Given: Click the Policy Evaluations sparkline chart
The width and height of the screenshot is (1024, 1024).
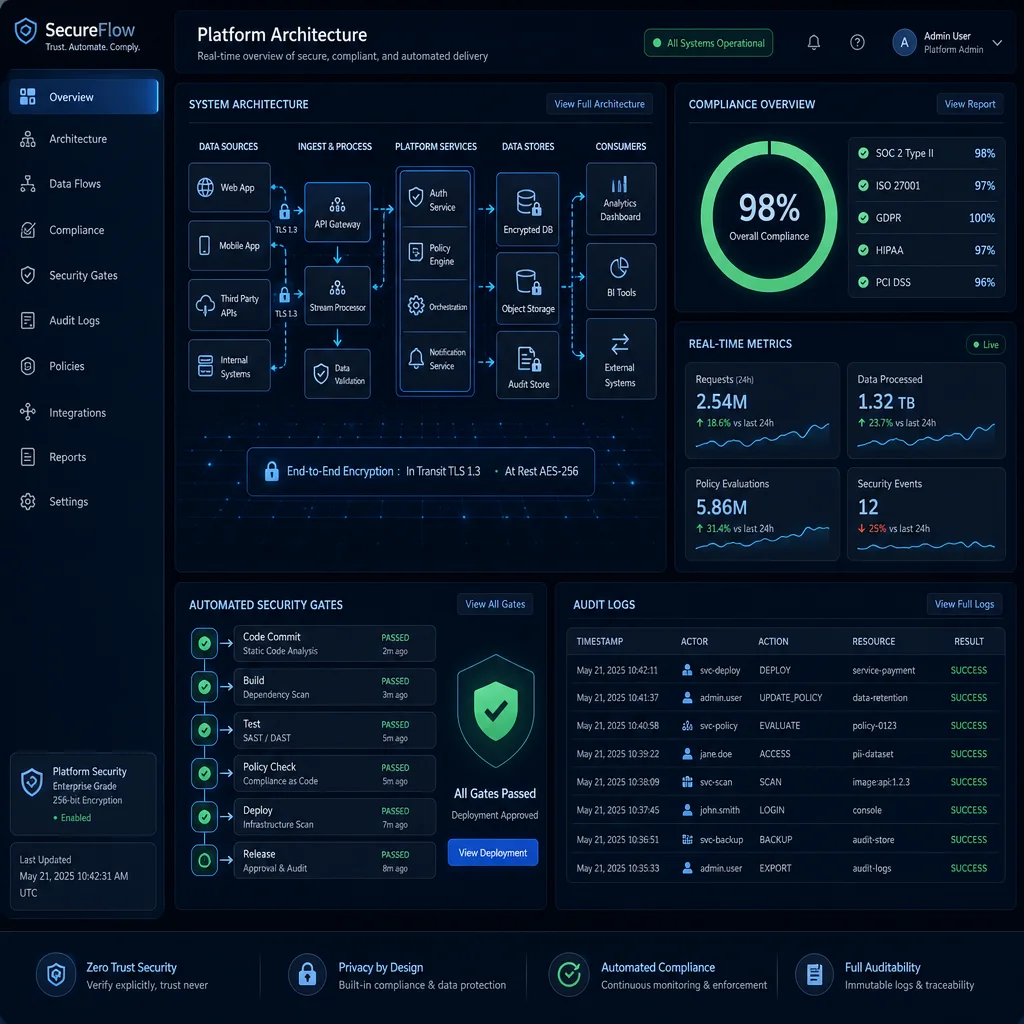Looking at the screenshot, I should pos(762,538).
